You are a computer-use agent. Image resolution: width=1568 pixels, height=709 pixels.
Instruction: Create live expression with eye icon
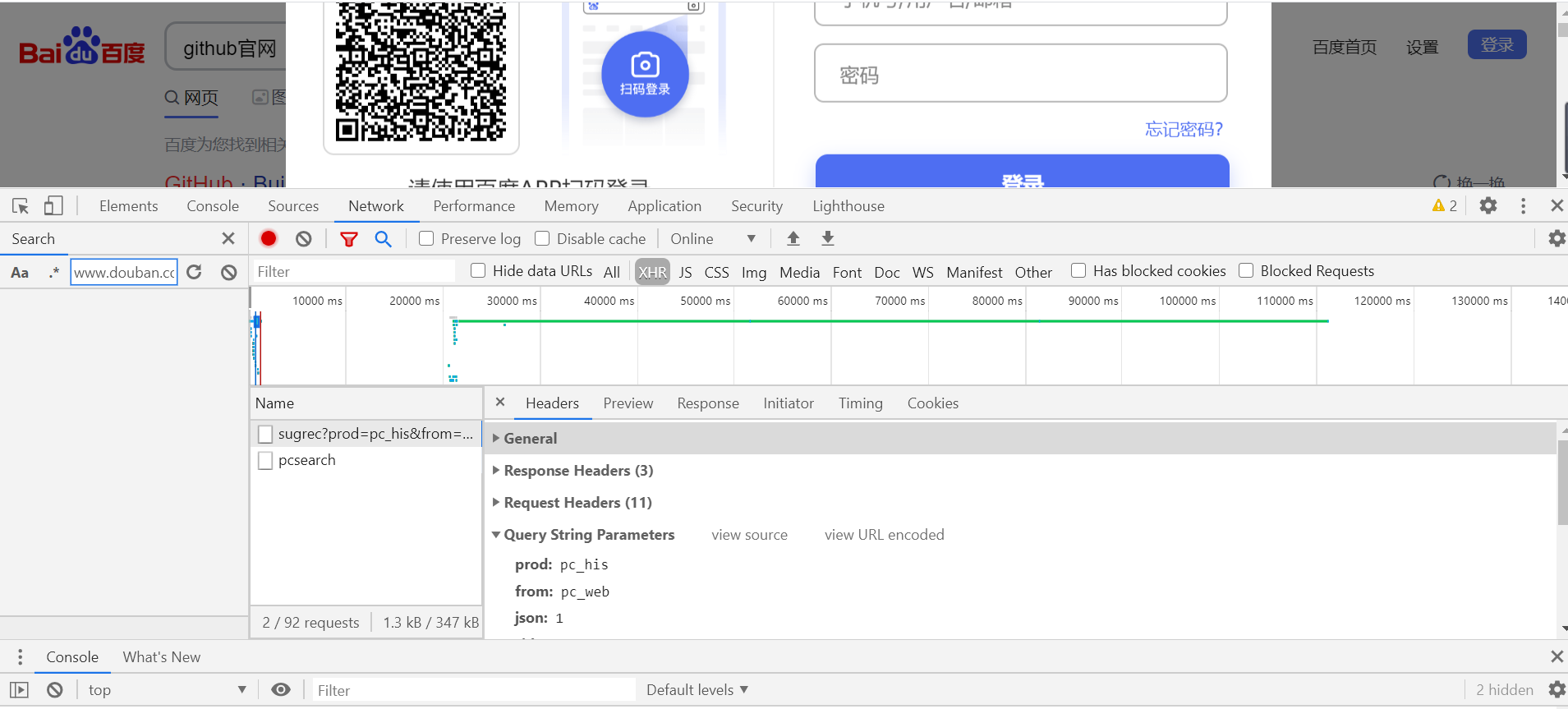coord(281,689)
